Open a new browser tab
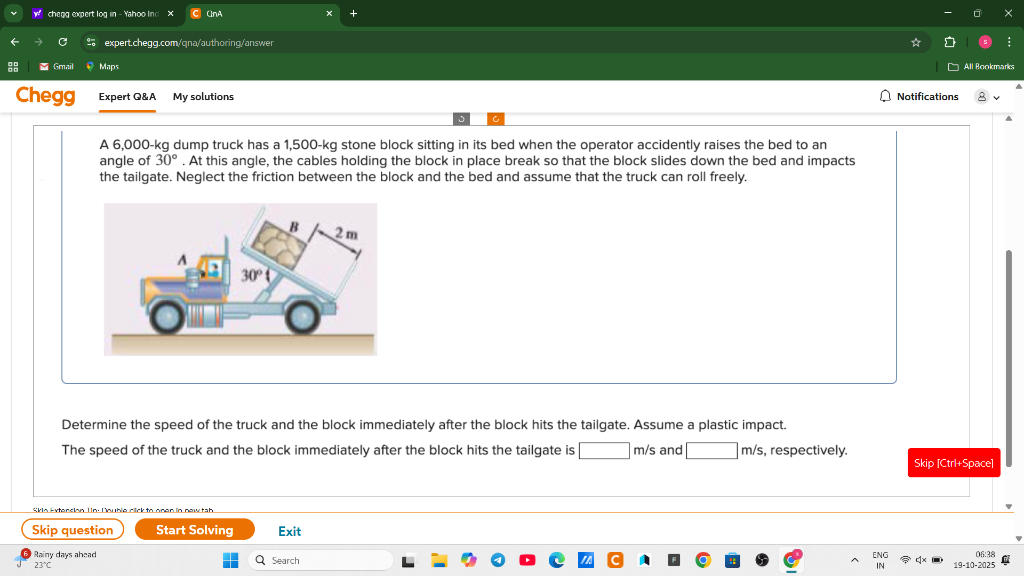The width and height of the screenshot is (1024, 576). [353, 13]
